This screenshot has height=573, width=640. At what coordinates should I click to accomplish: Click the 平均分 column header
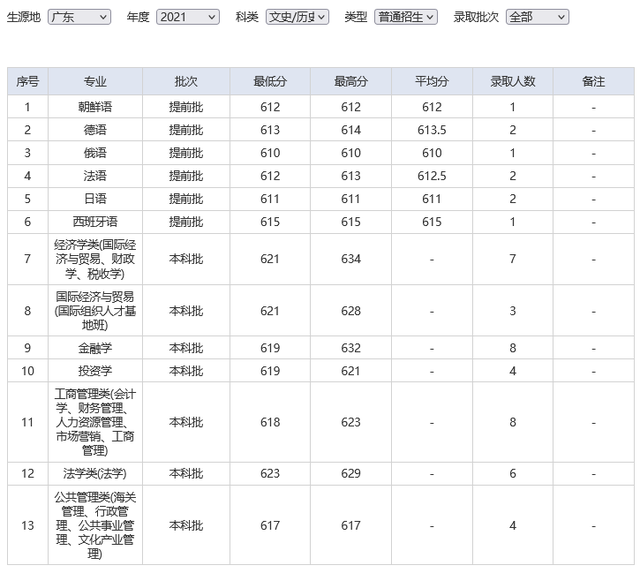tap(431, 82)
